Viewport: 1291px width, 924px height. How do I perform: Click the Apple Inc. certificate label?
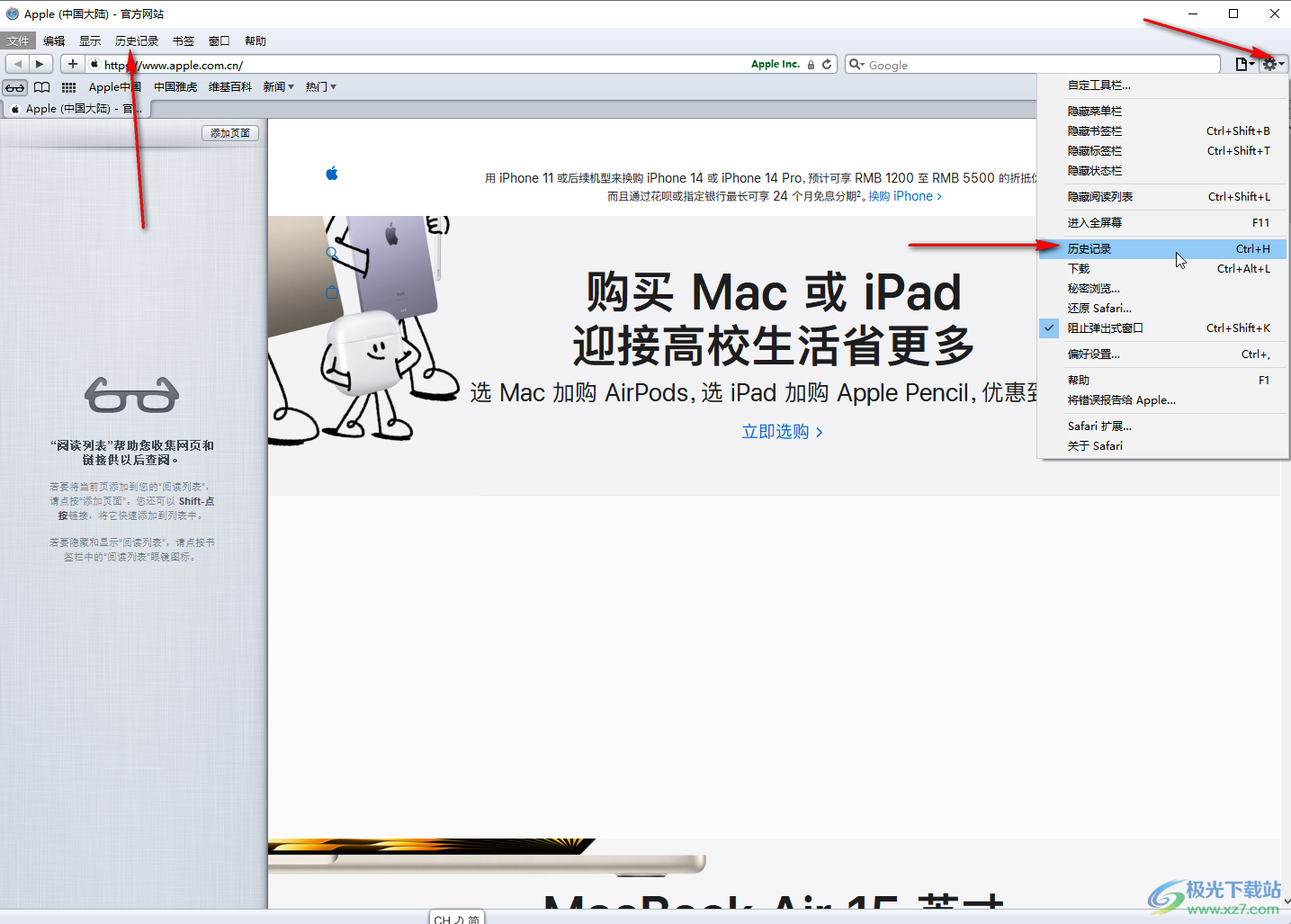click(775, 65)
